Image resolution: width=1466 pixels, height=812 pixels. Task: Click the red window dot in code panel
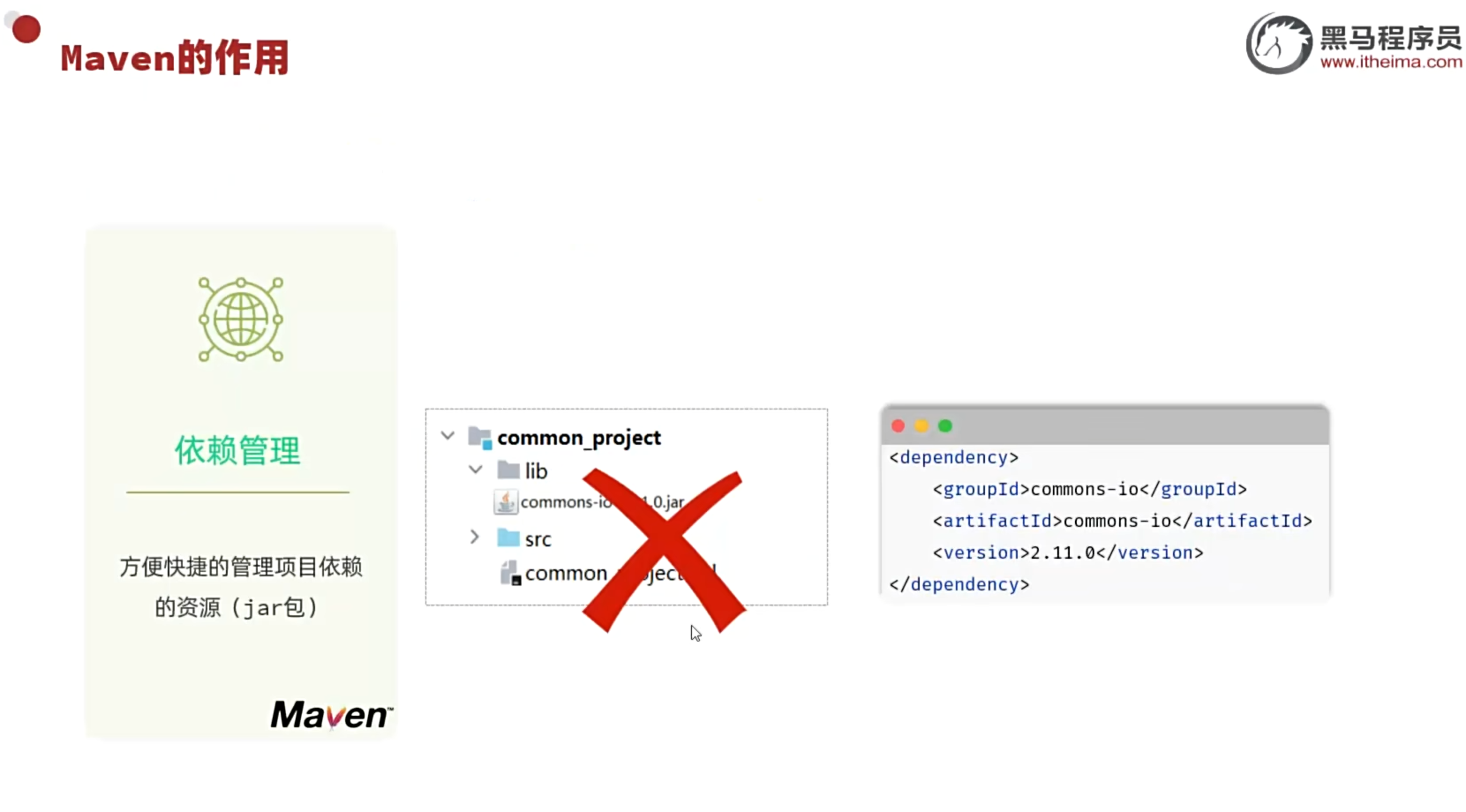898,426
